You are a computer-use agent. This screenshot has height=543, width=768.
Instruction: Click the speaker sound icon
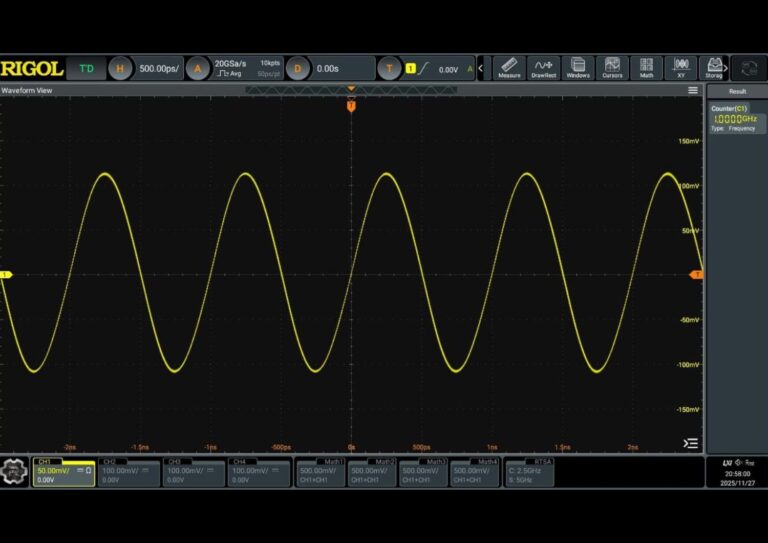coord(739,462)
